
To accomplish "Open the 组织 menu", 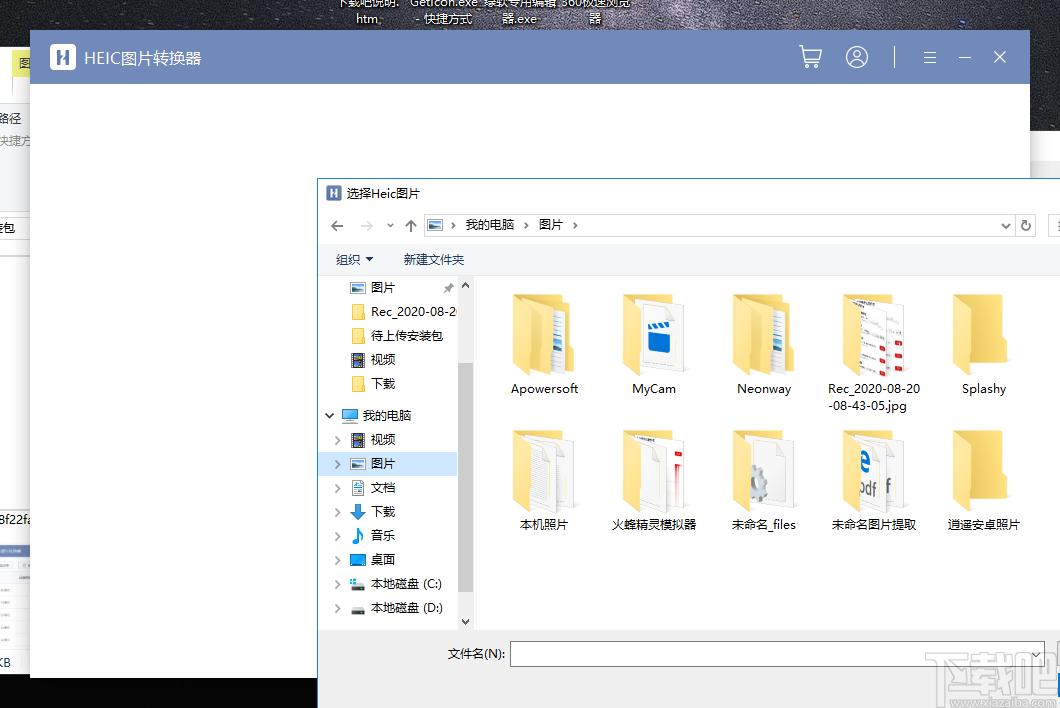I will pyautogui.click(x=354, y=260).
